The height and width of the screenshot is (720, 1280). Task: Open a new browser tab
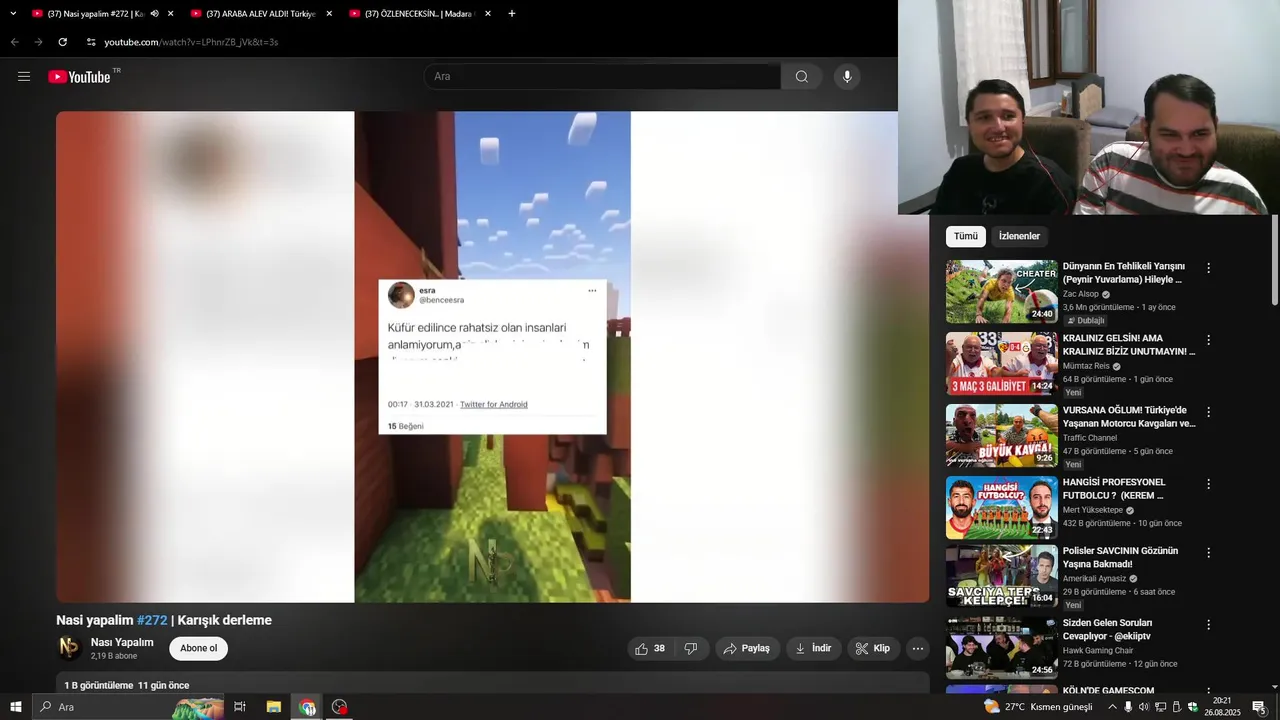pyautogui.click(x=512, y=14)
